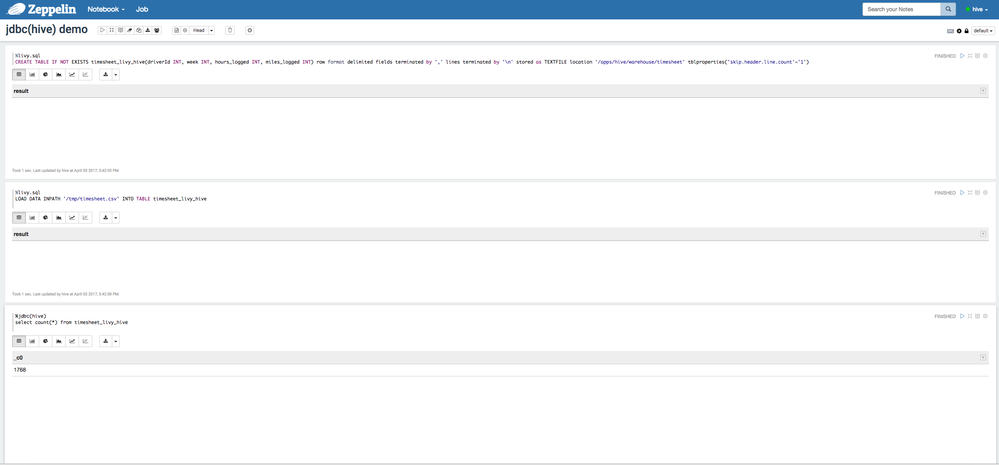Click the Search your Notes field
The height and width of the screenshot is (465, 999).
coord(902,10)
